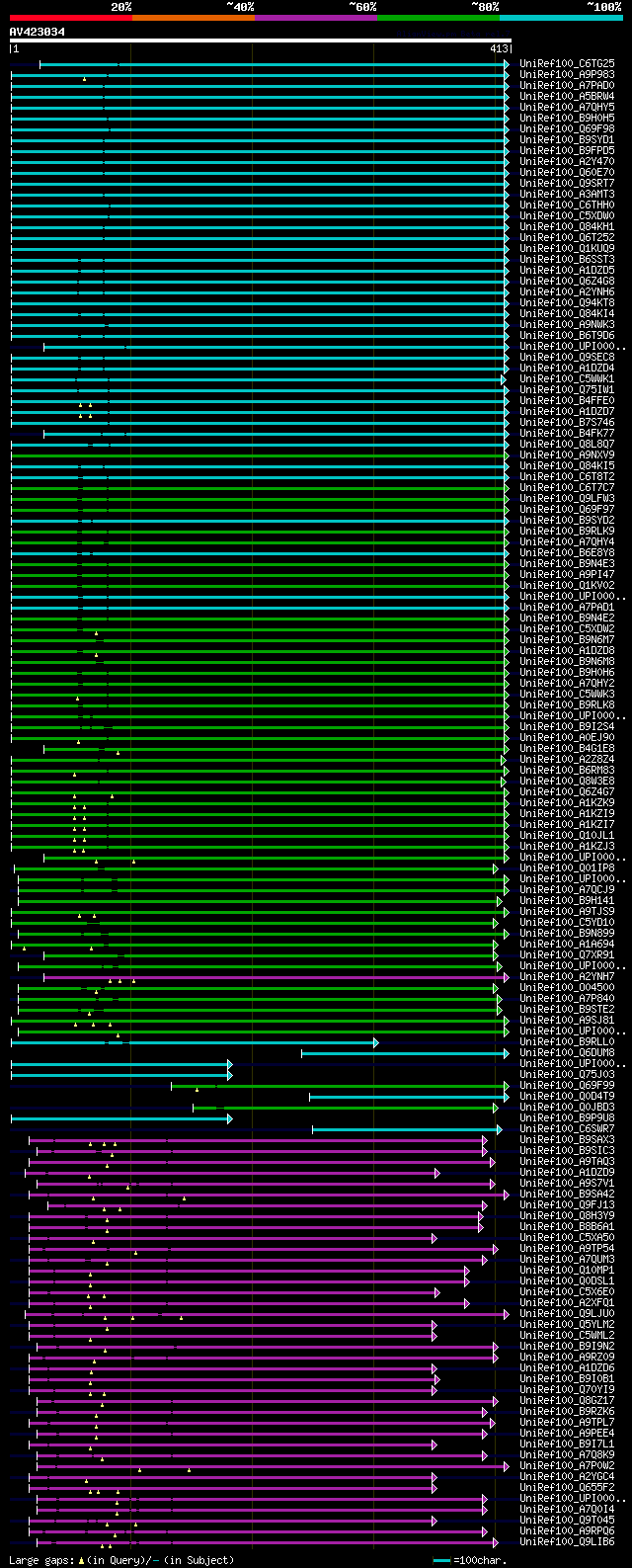Open hit UniRef100_A1A694
This screenshot has width=632, height=1568.
[567, 944]
